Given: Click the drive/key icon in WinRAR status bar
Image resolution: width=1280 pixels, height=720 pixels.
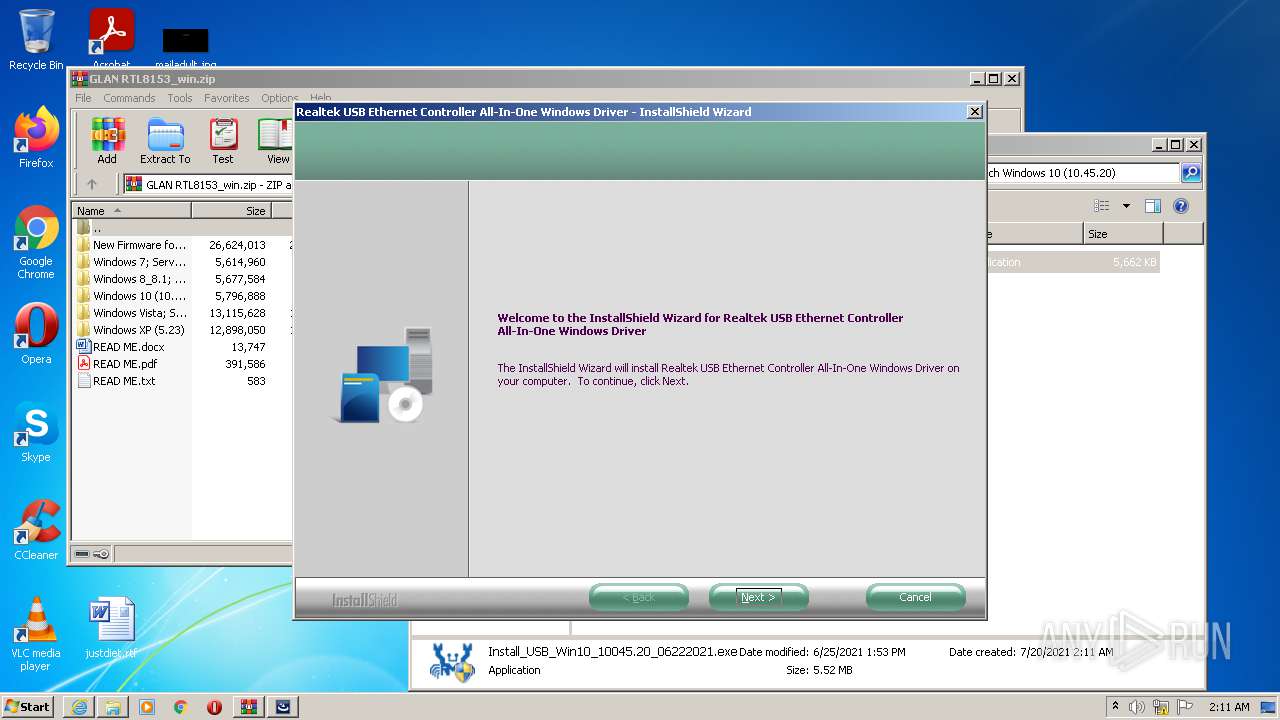Looking at the screenshot, I should tap(91, 554).
